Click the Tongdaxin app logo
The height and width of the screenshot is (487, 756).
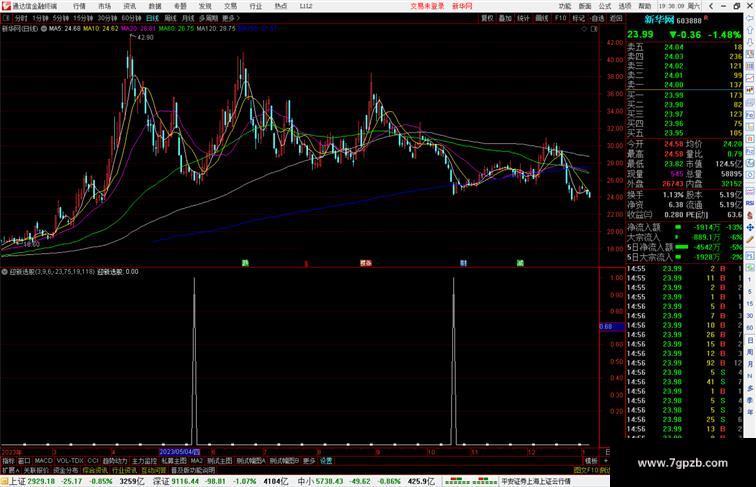click(6, 6)
